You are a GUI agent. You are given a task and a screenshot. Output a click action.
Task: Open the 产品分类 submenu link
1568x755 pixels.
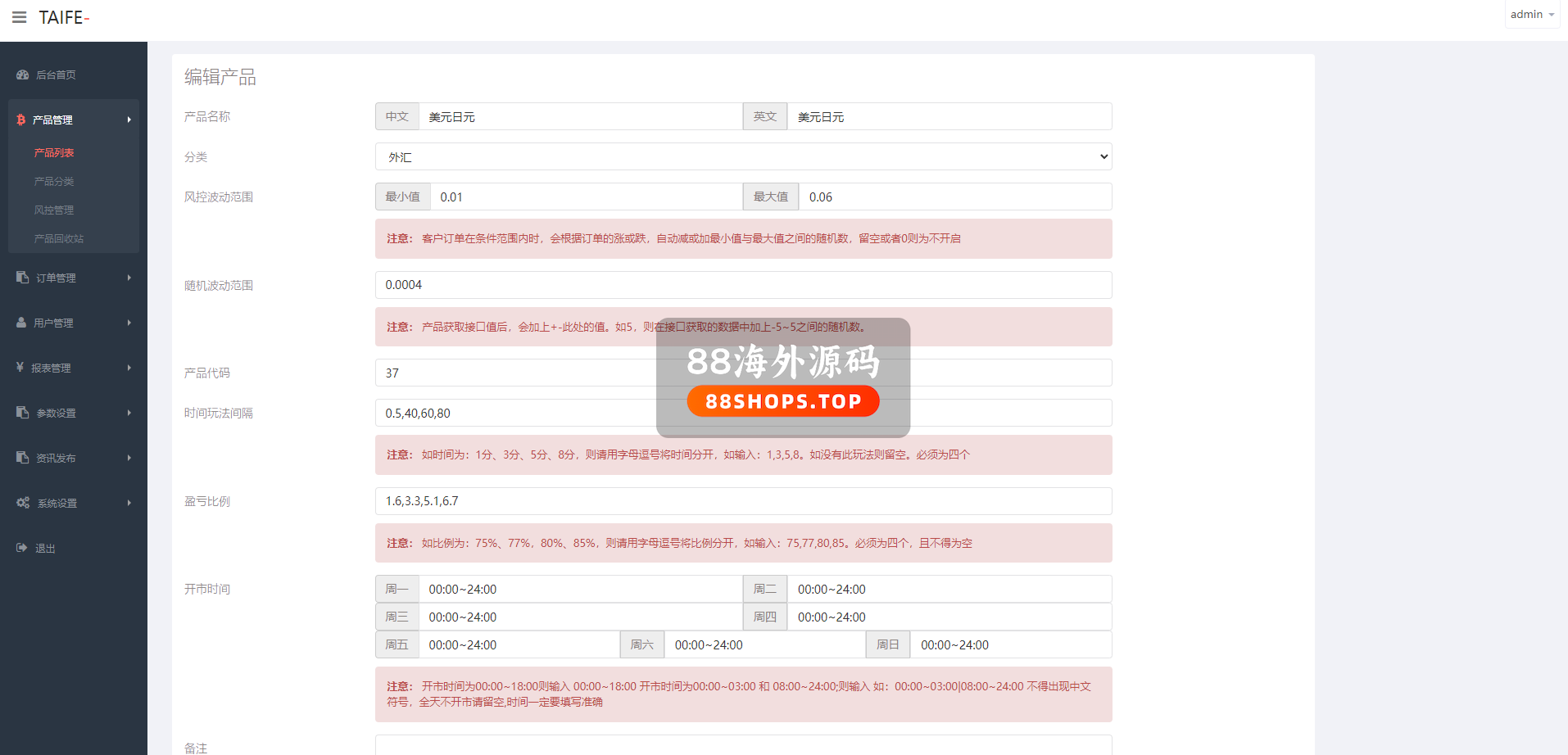point(54,181)
